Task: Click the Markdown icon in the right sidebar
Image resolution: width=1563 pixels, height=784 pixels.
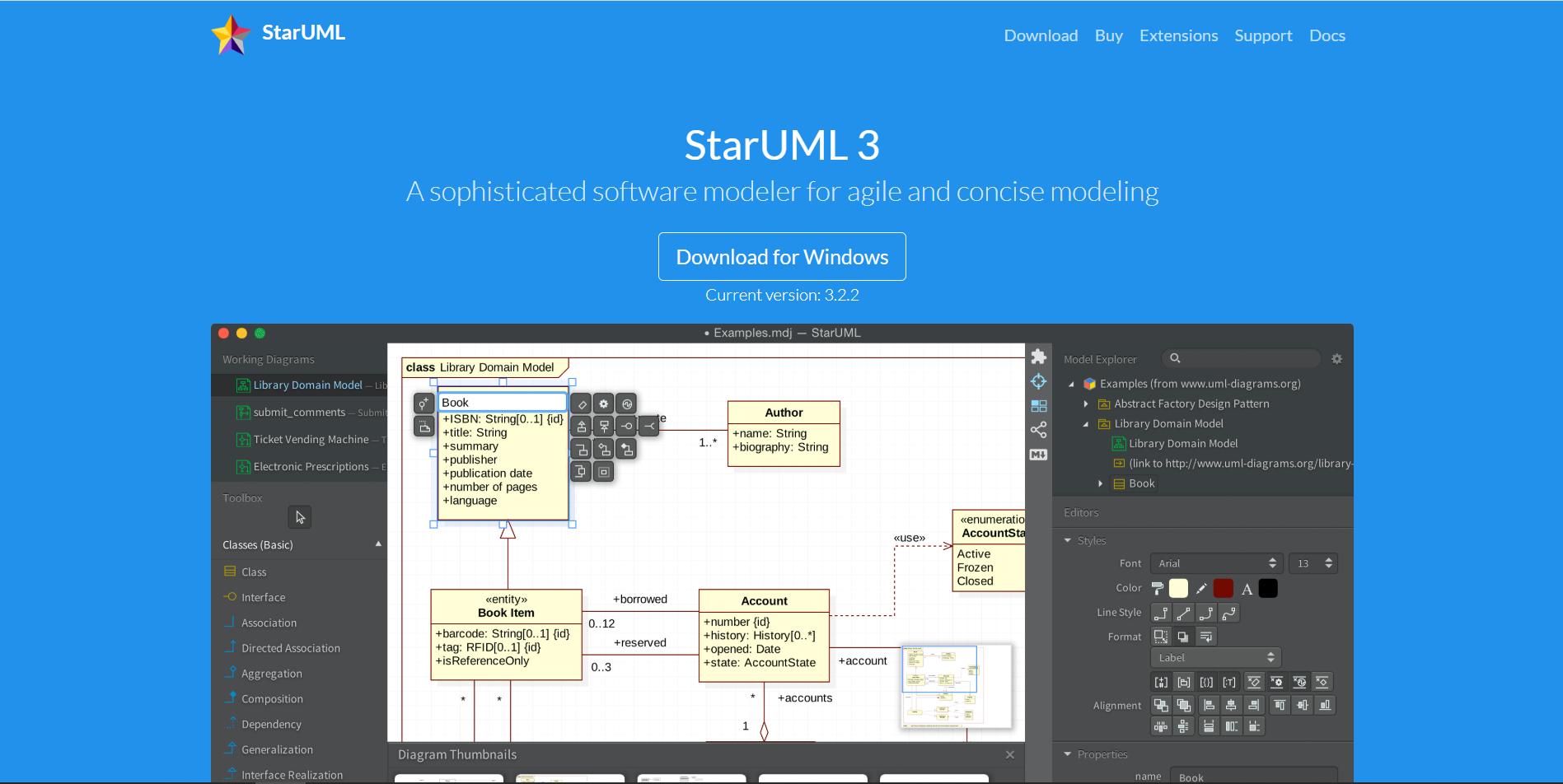Action: tap(1038, 455)
